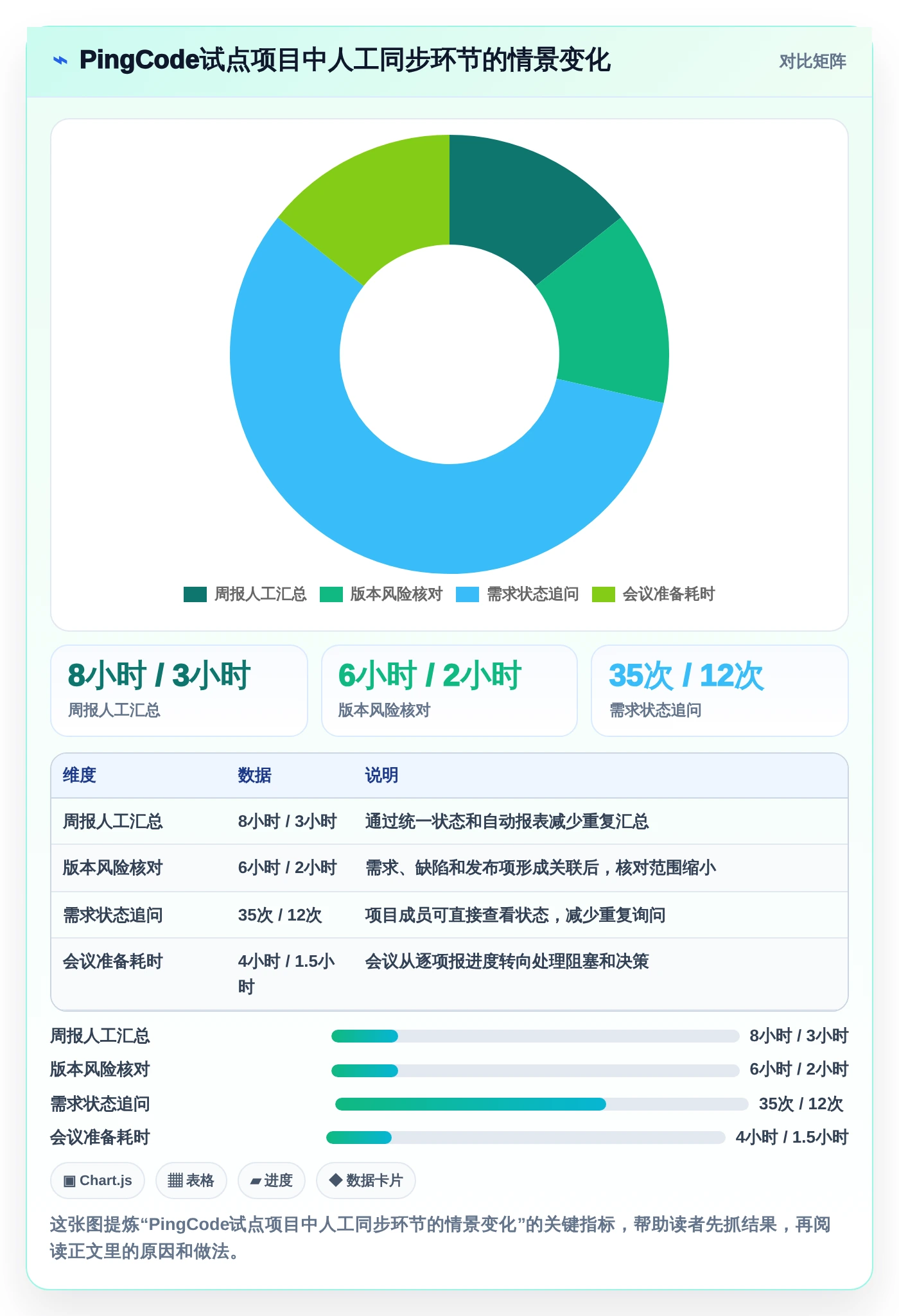Click the 对比矩阵 label in the header
Image resolution: width=899 pixels, height=1316 pixels.
(812, 61)
